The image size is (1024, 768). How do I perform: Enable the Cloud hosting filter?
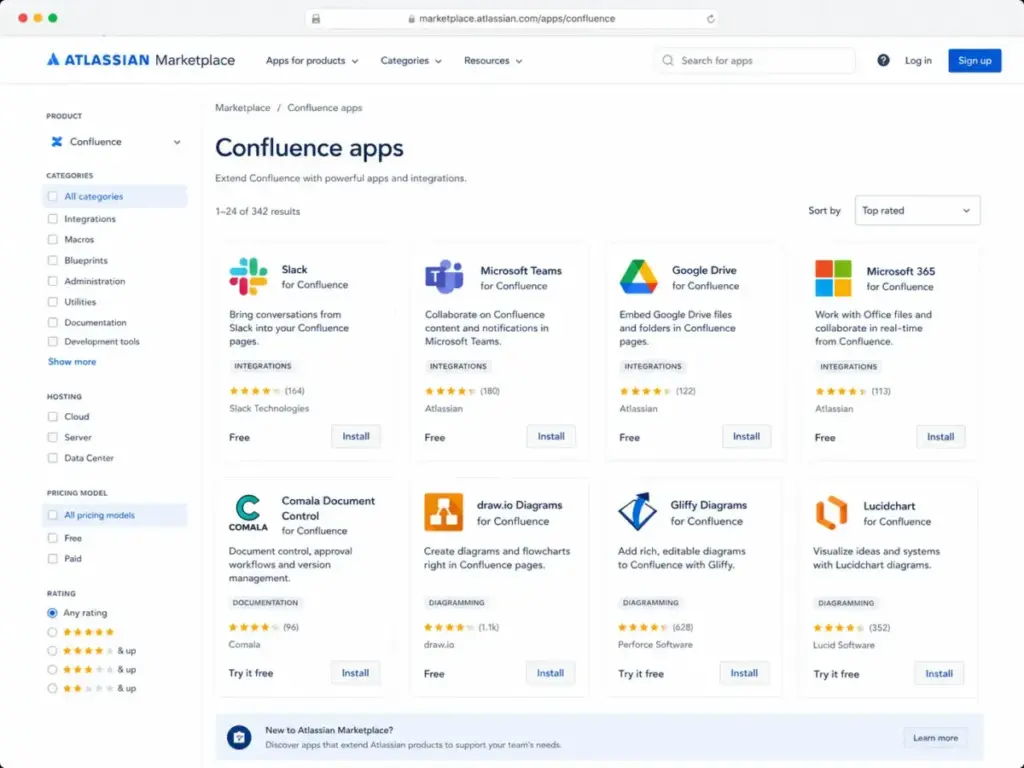click(53, 416)
